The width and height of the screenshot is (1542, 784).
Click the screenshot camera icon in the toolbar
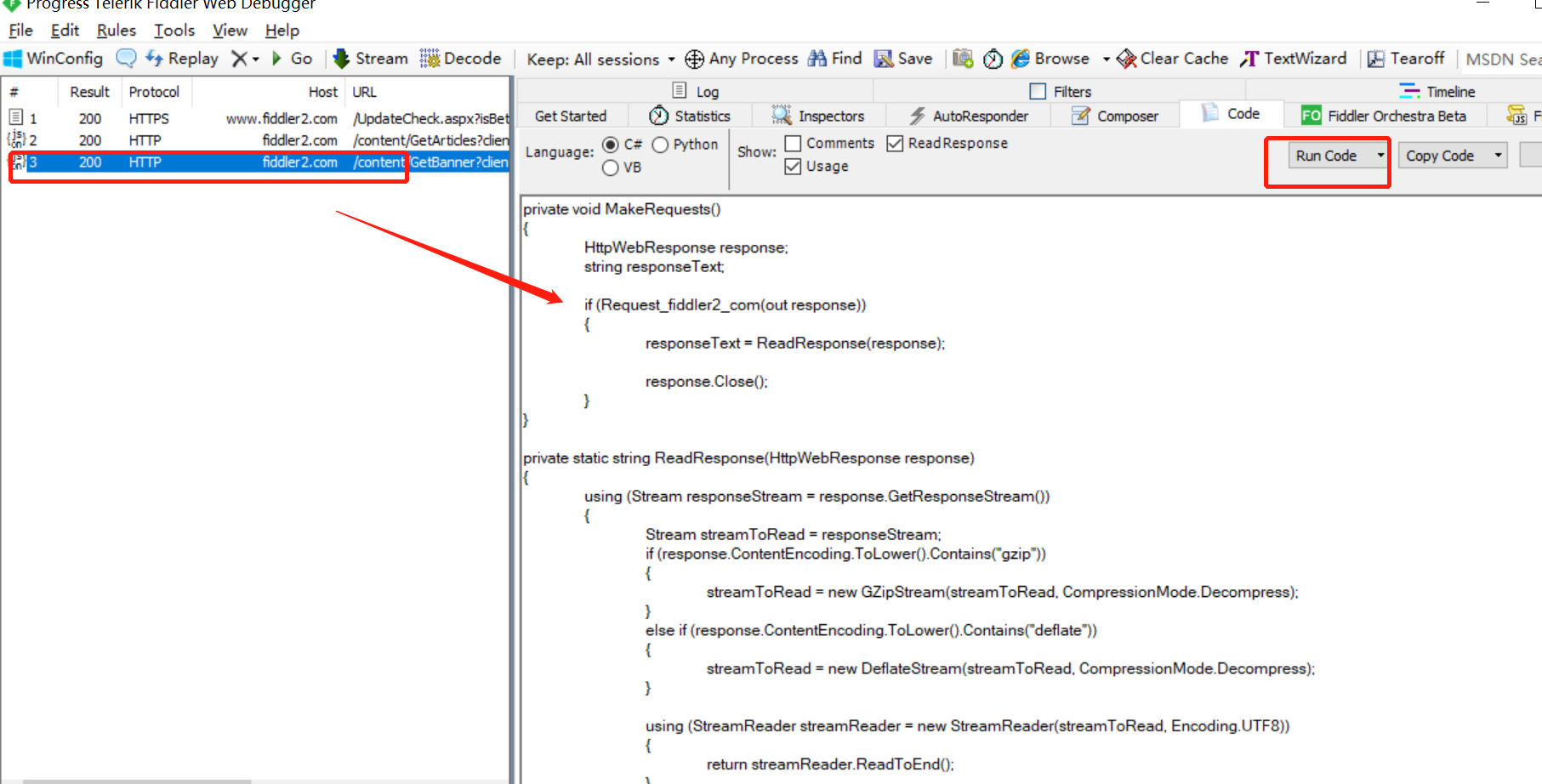pos(963,59)
